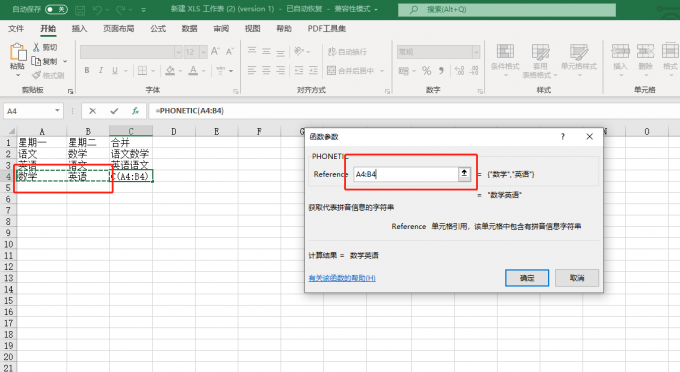
Task: Click the Percent Style icon
Action: coord(427,71)
